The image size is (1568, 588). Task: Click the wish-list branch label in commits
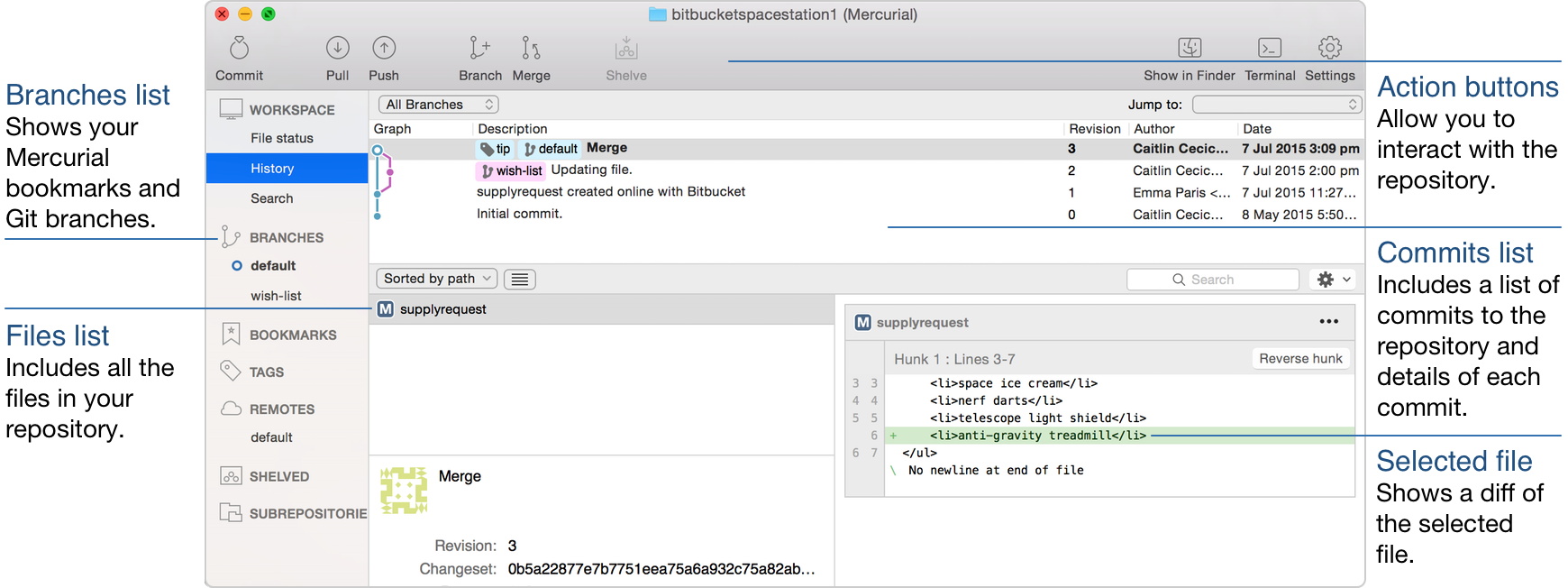[511, 170]
